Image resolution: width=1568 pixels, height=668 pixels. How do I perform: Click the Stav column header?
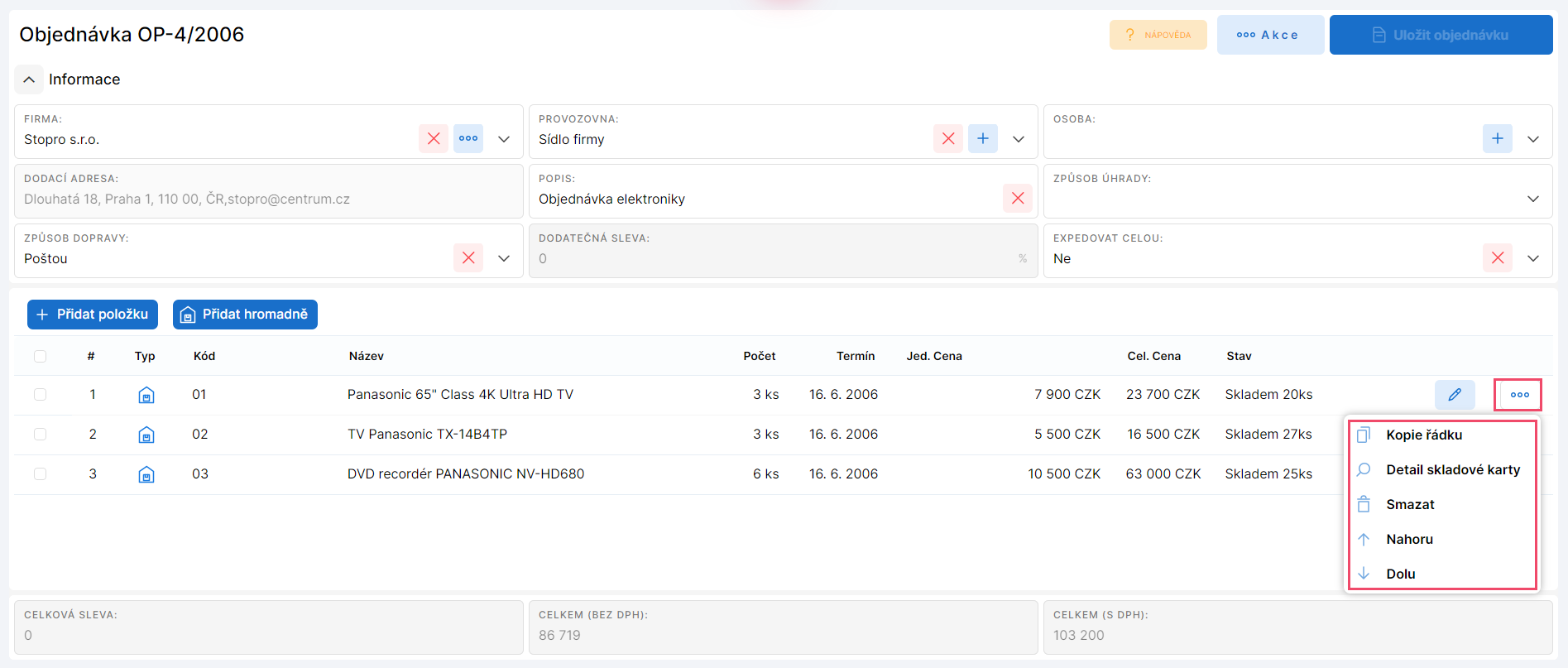(x=1239, y=356)
